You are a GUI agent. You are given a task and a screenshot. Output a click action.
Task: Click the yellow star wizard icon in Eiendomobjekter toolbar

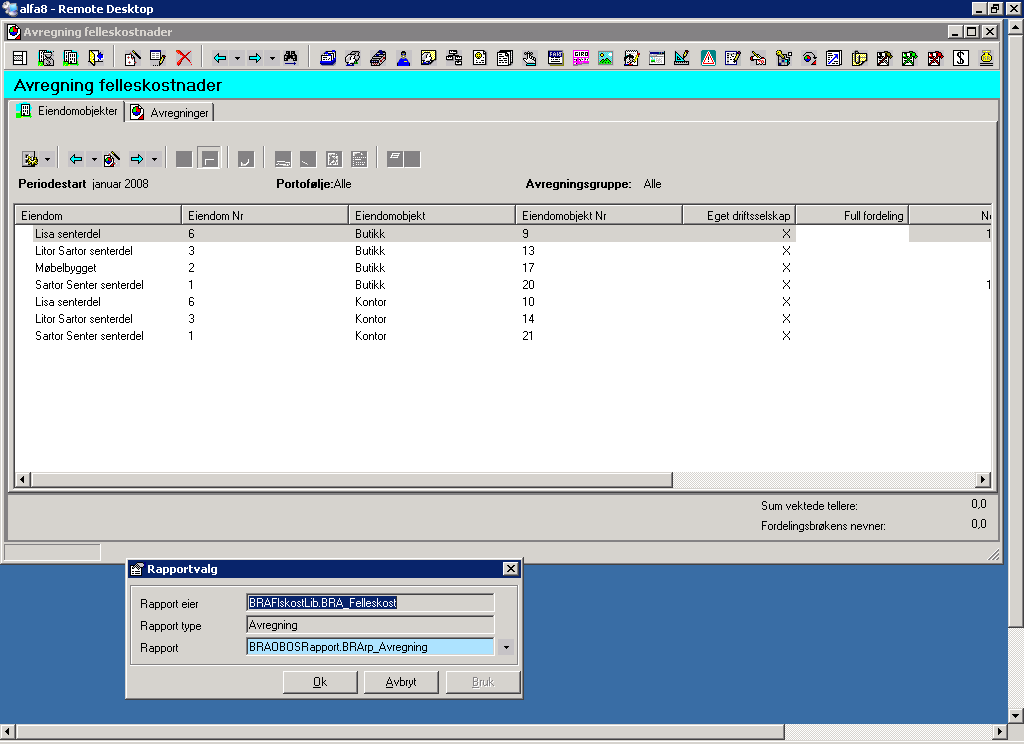[x=30, y=159]
